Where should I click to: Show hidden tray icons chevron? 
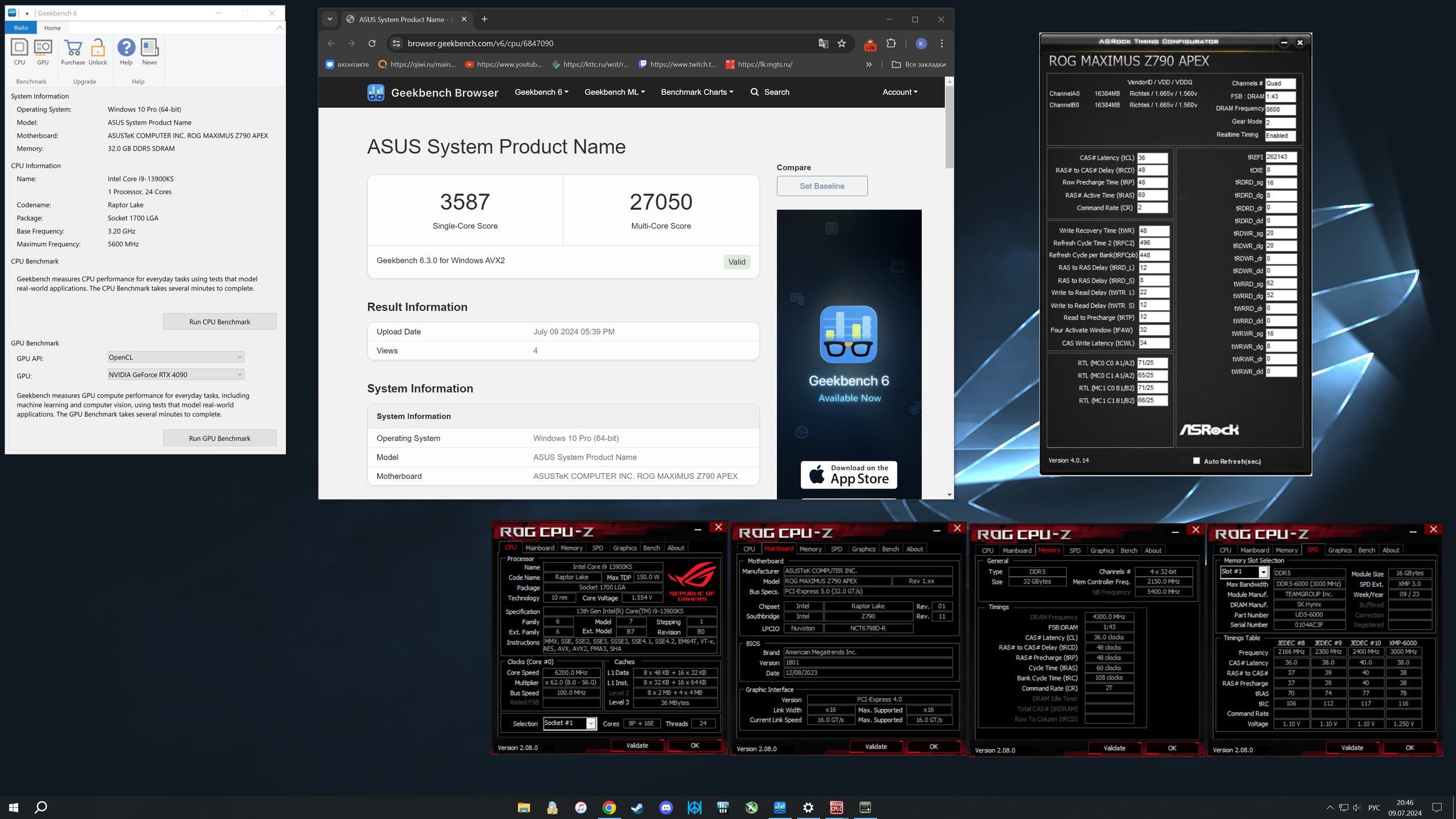tap(1330, 808)
